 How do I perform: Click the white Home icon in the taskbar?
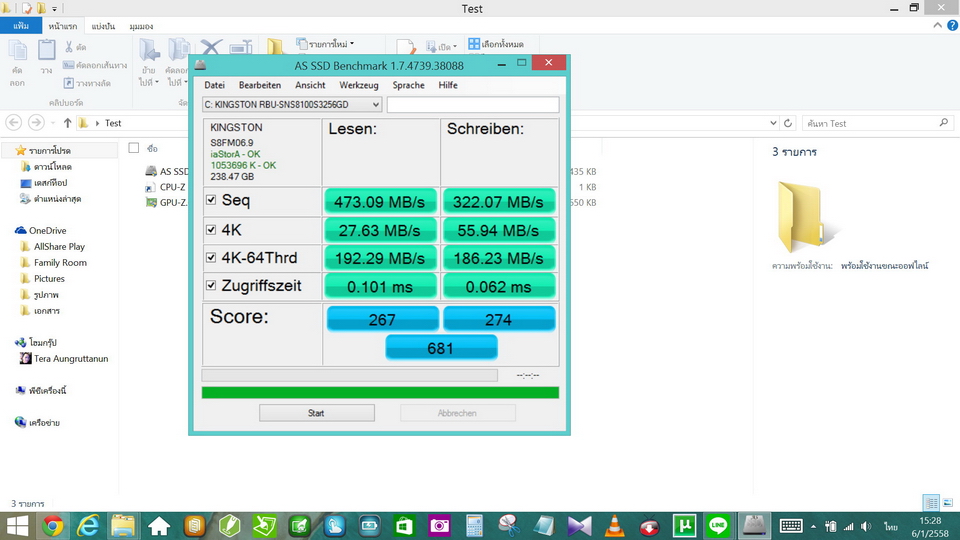click(159, 526)
